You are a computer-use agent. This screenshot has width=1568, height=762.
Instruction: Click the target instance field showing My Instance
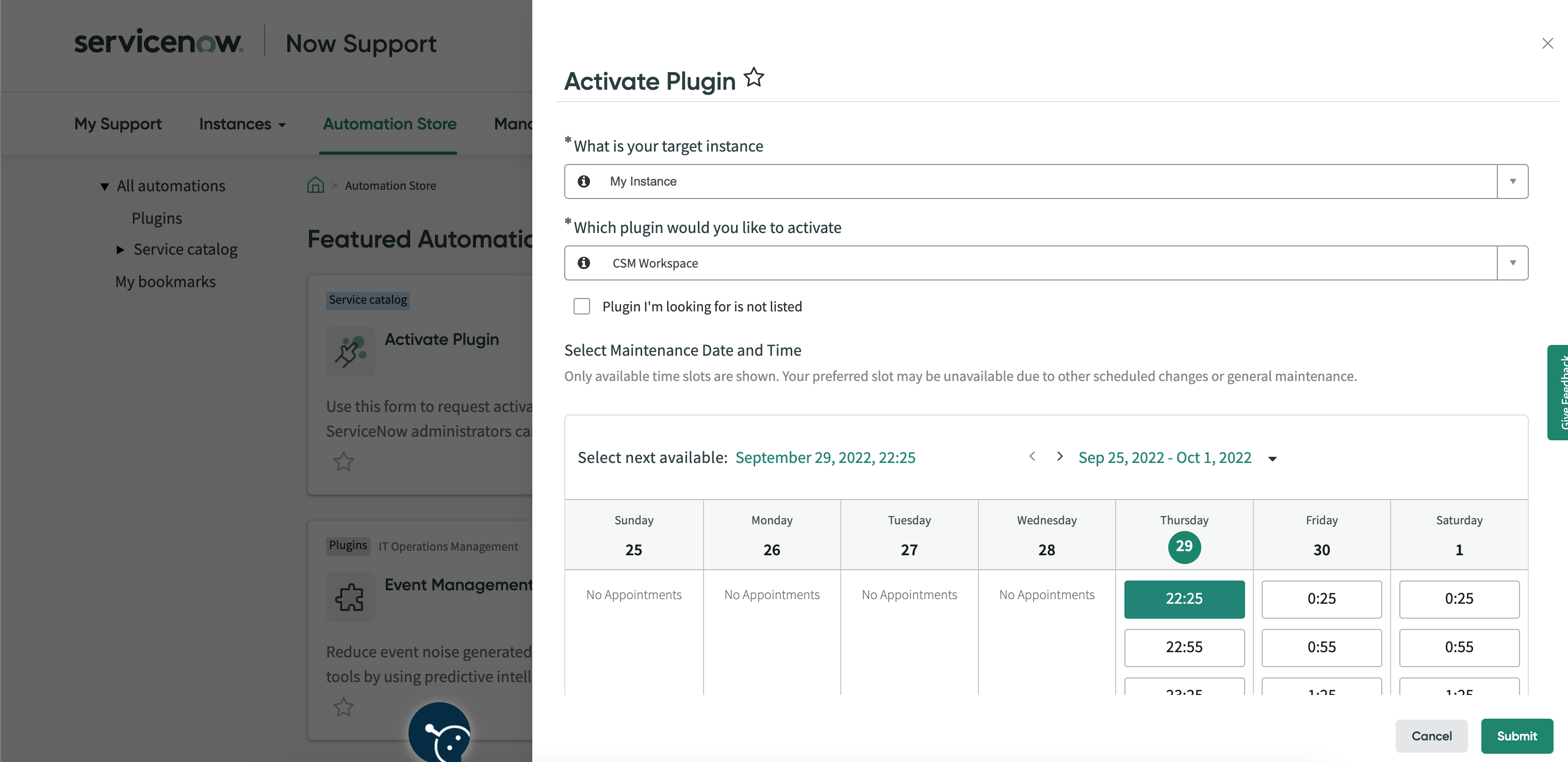point(1046,181)
